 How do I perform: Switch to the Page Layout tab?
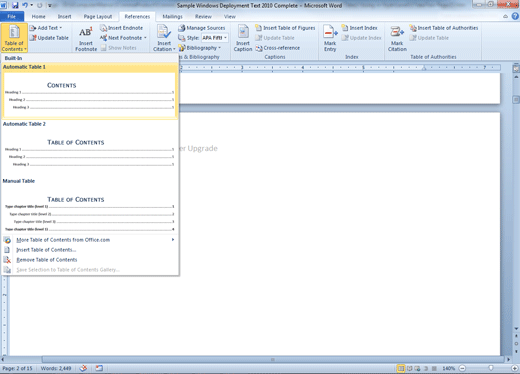[x=98, y=16]
